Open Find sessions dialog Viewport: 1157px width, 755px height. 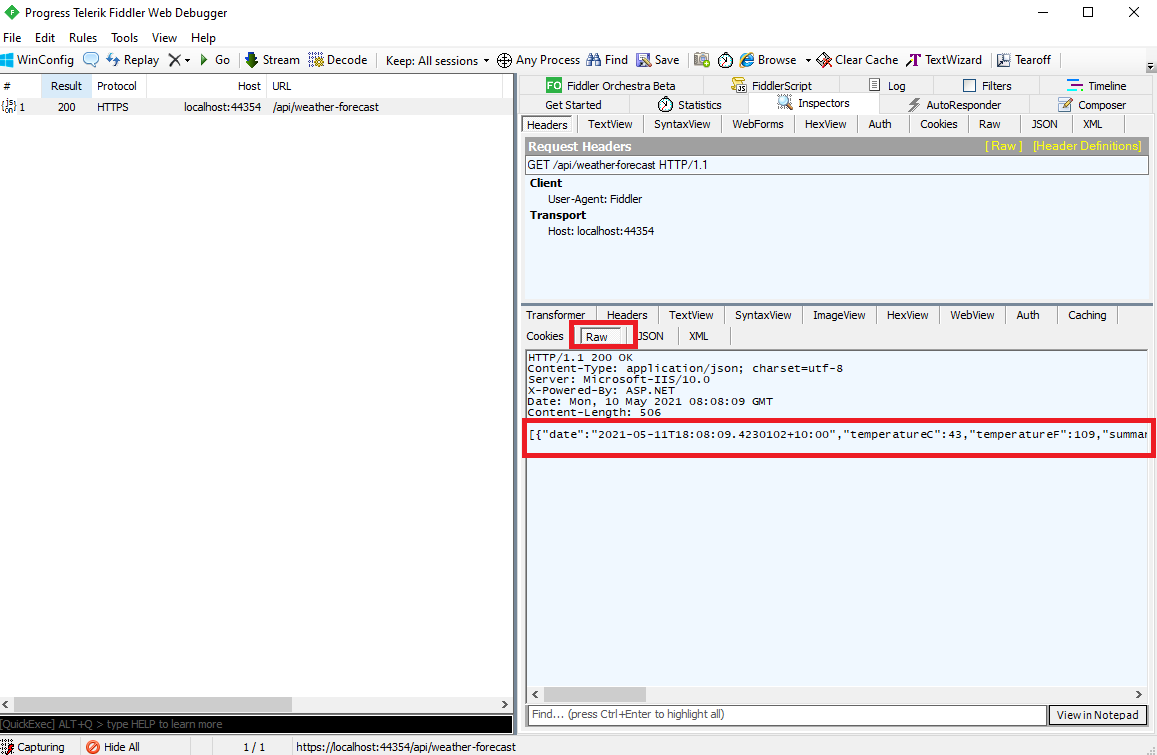(607, 60)
